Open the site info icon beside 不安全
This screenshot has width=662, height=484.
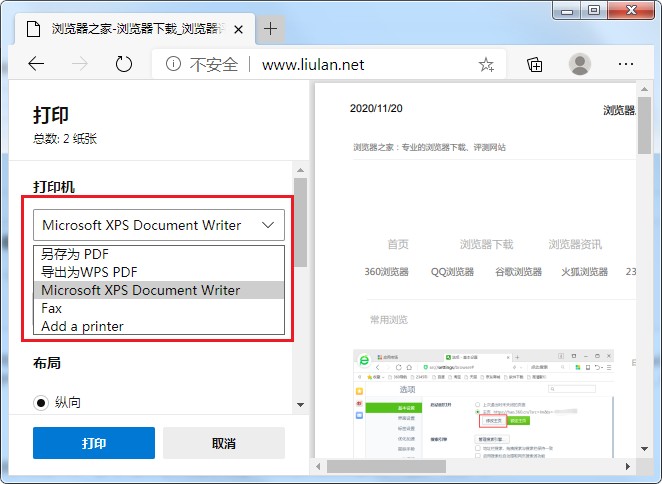pyautogui.click(x=174, y=64)
